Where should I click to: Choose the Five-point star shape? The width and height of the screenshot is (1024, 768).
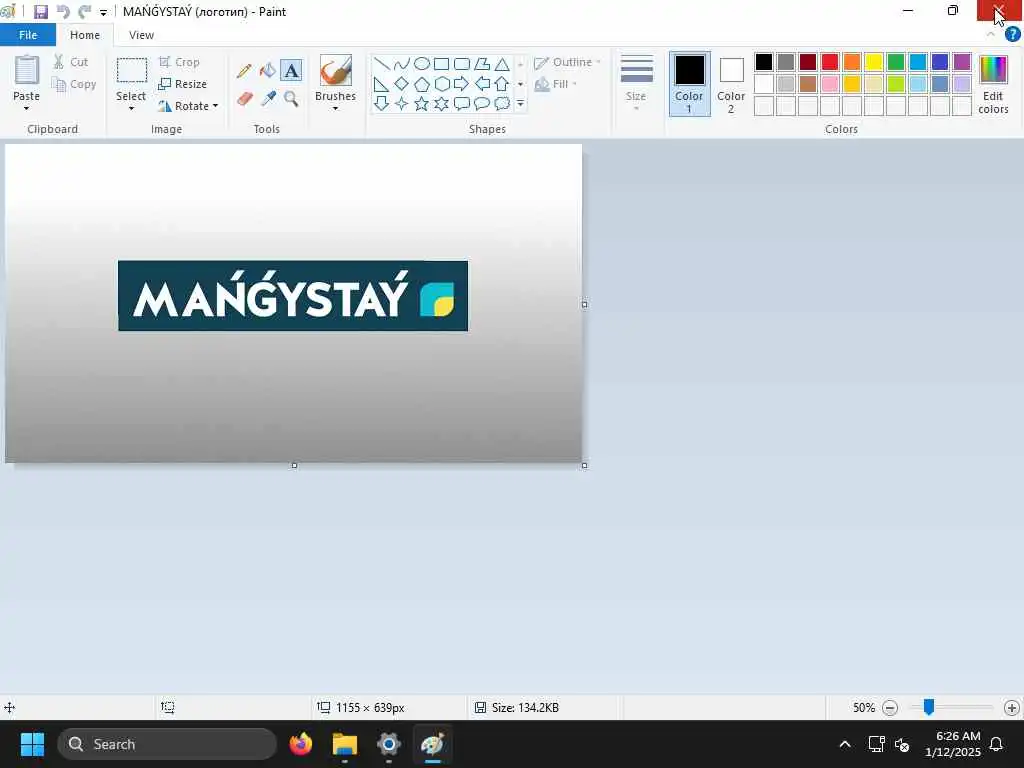point(422,103)
